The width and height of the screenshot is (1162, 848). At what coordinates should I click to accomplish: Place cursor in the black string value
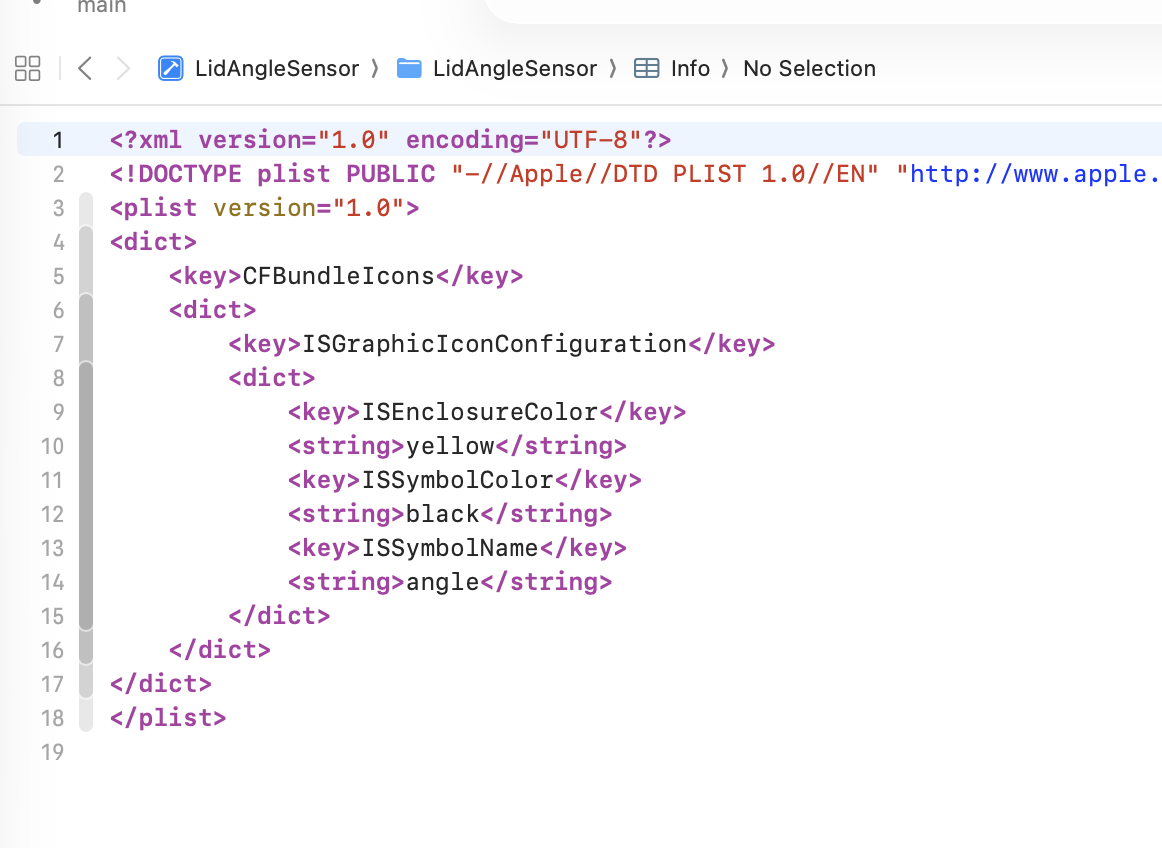[x=442, y=514]
